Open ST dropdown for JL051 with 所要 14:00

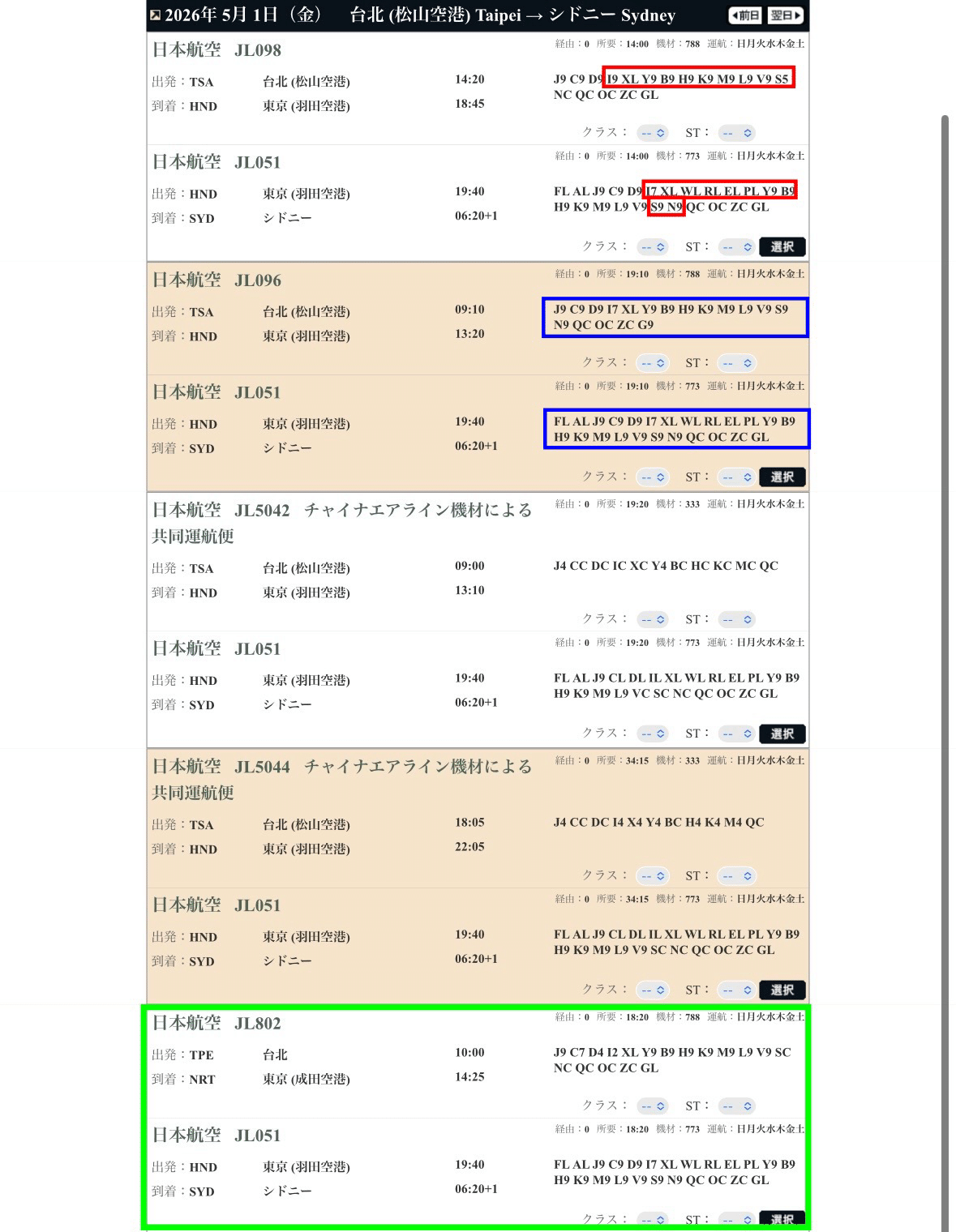click(x=738, y=247)
